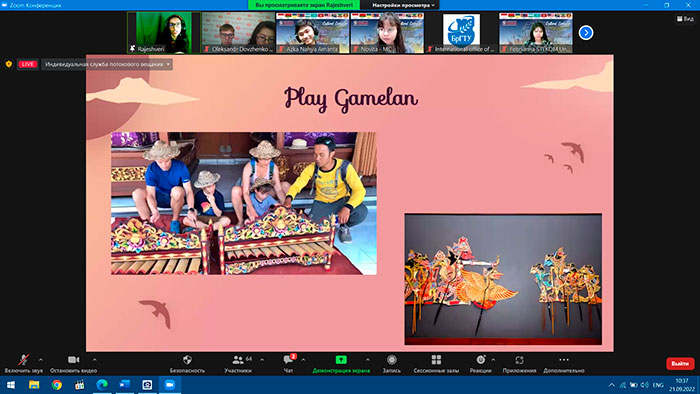This screenshot has width=700, height=394.
Task: Expand the audio options arrow beside the microphone
Action: (x=41, y=359)
